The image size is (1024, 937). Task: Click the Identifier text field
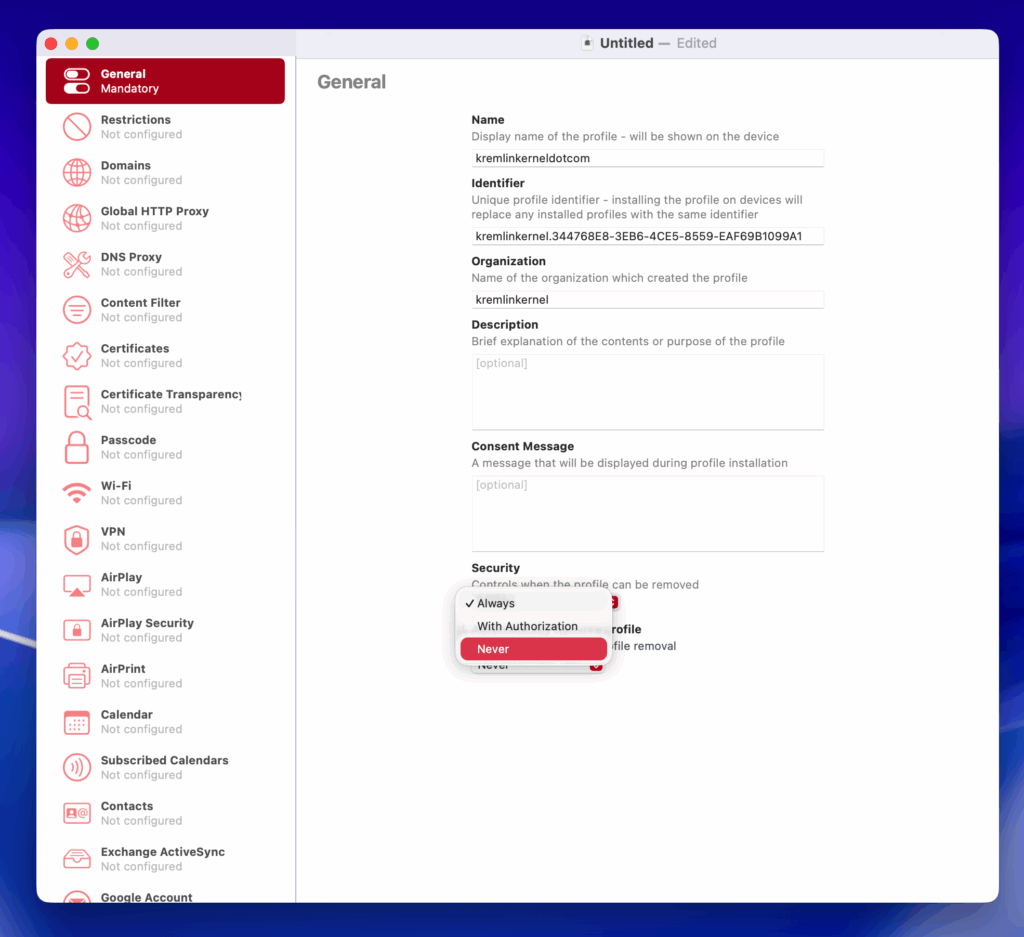click(x=647, y=236)
